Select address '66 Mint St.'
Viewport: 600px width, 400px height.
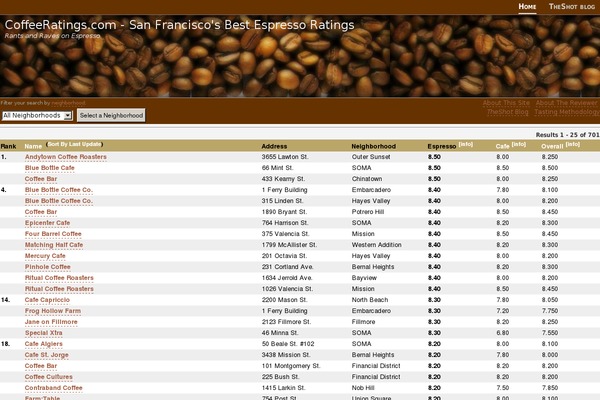(x=277, y=168)
